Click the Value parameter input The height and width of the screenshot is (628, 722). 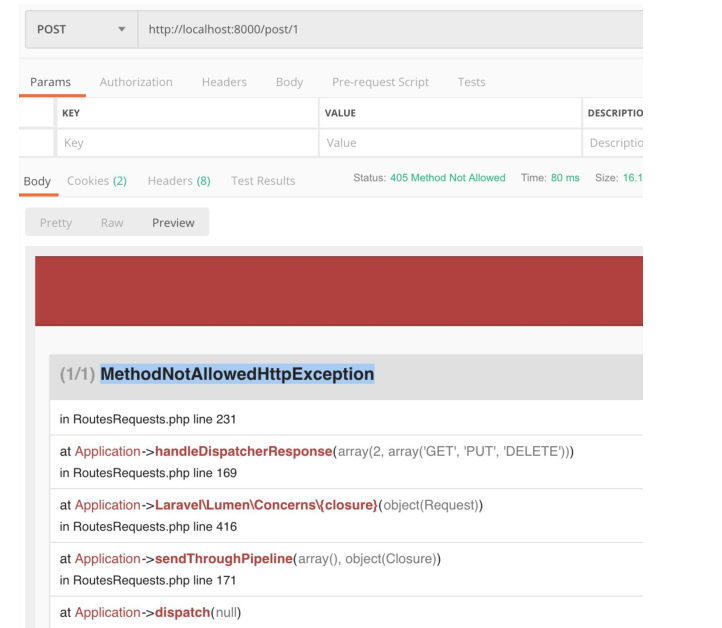pos(450,143)
